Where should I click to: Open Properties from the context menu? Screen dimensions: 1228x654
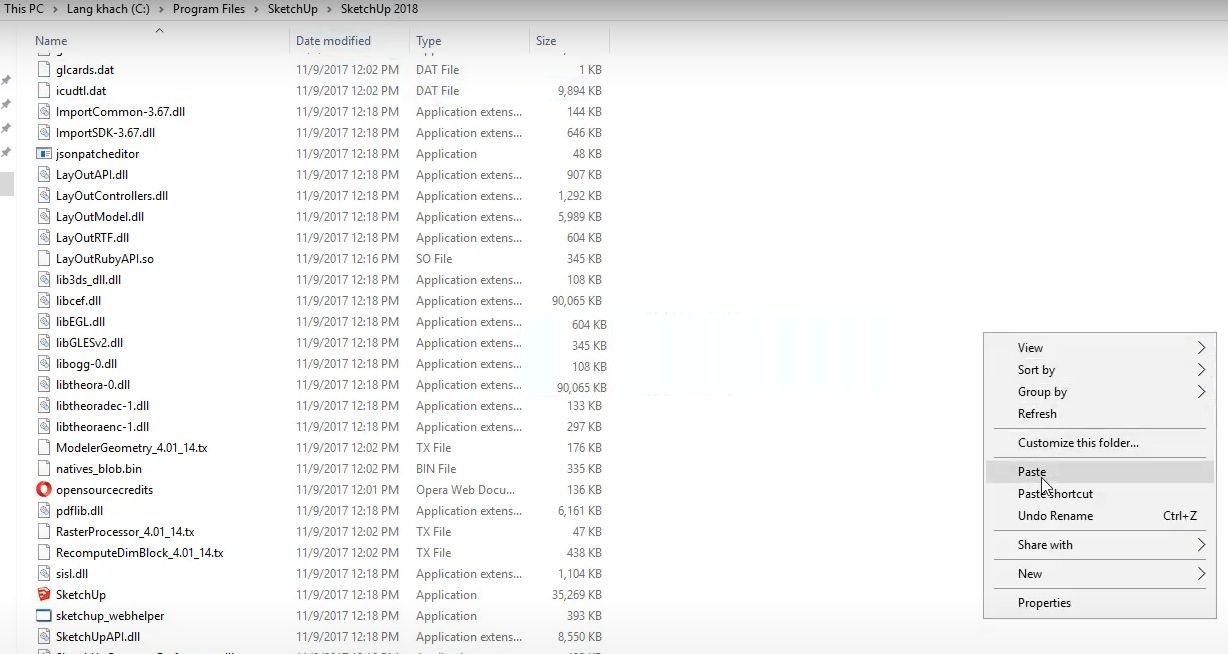pos(1099,603)
